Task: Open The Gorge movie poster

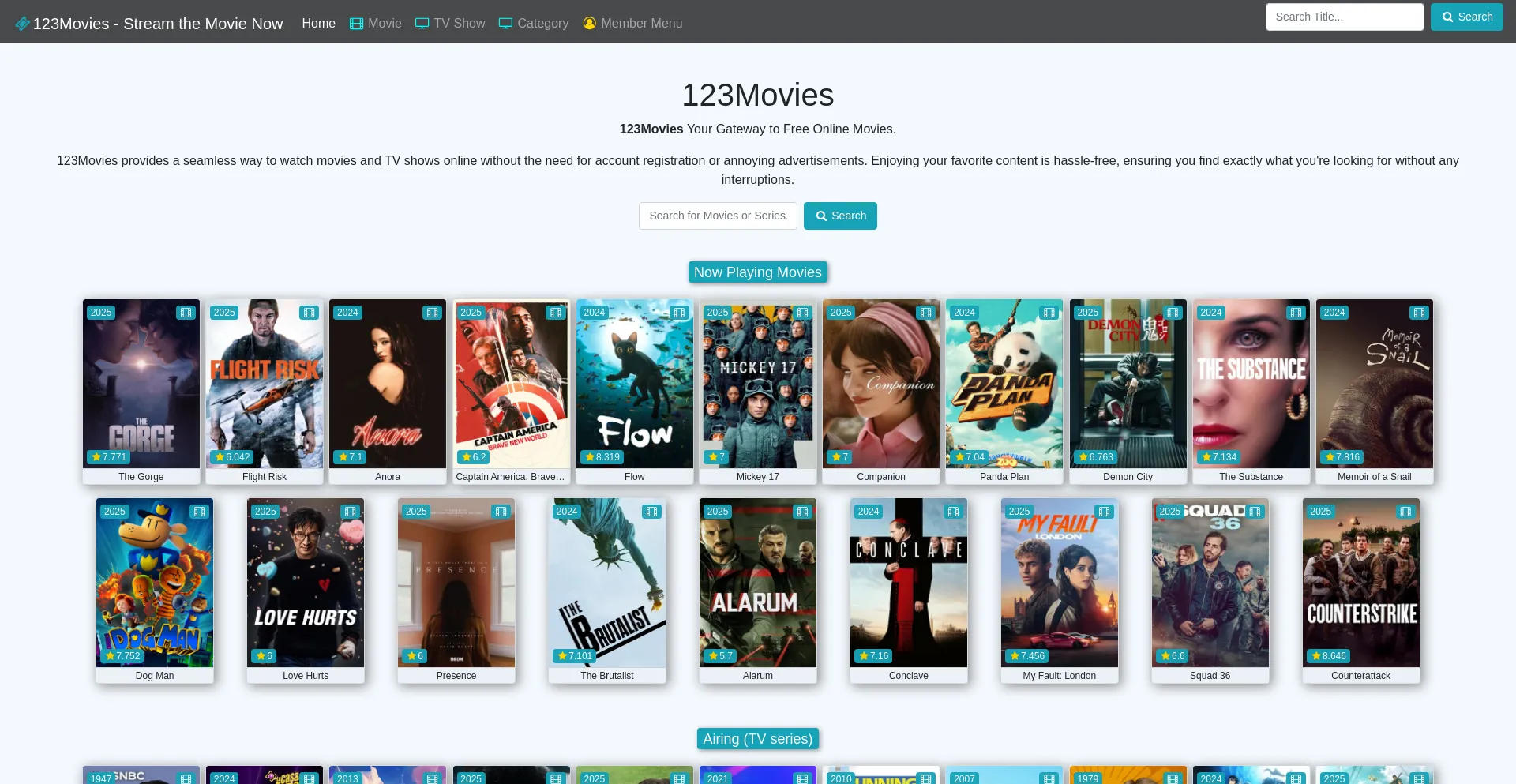Action: (141, 384)
